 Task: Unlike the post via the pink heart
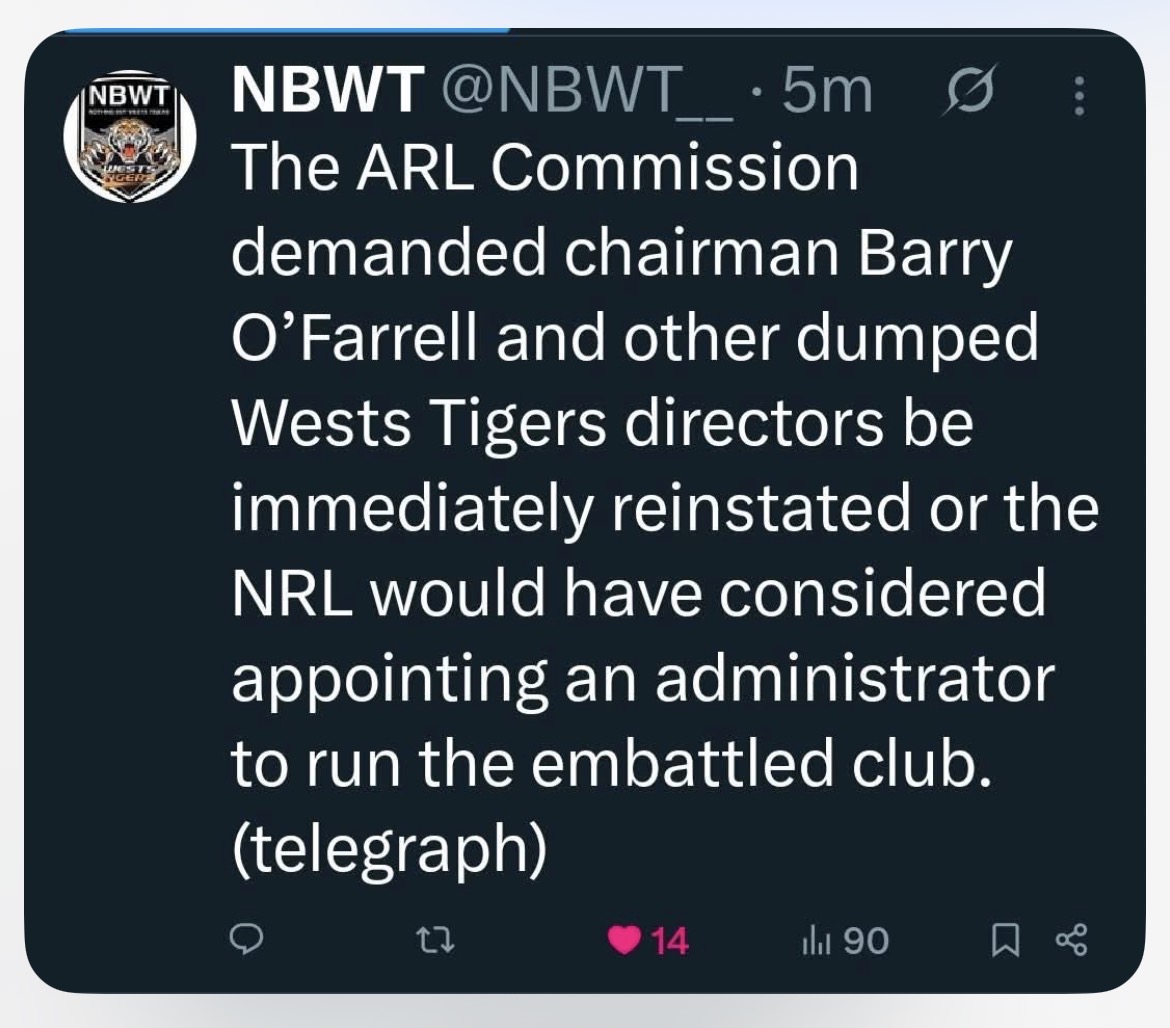tap(625, 940)
